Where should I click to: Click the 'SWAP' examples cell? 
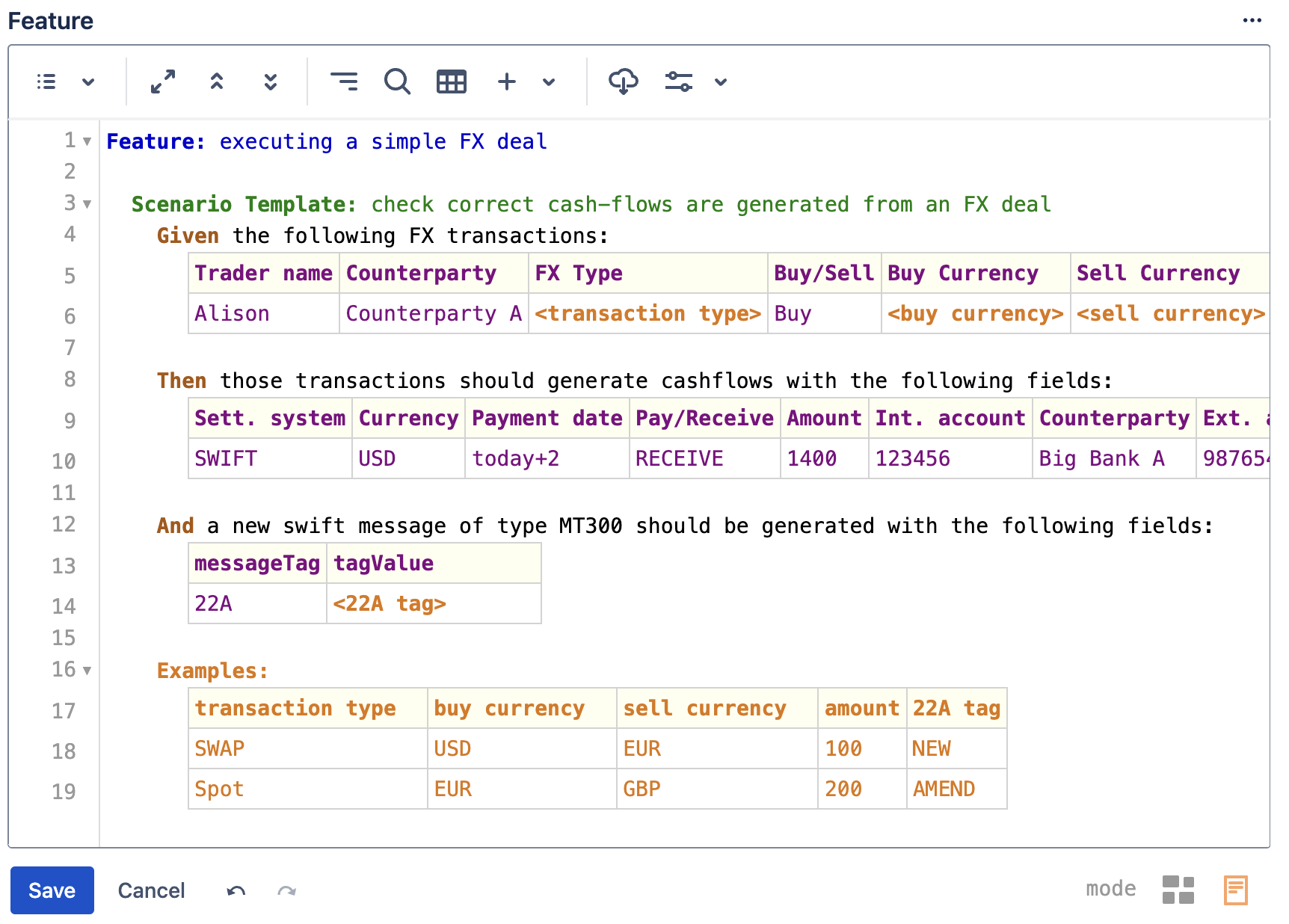pos(308,748)
